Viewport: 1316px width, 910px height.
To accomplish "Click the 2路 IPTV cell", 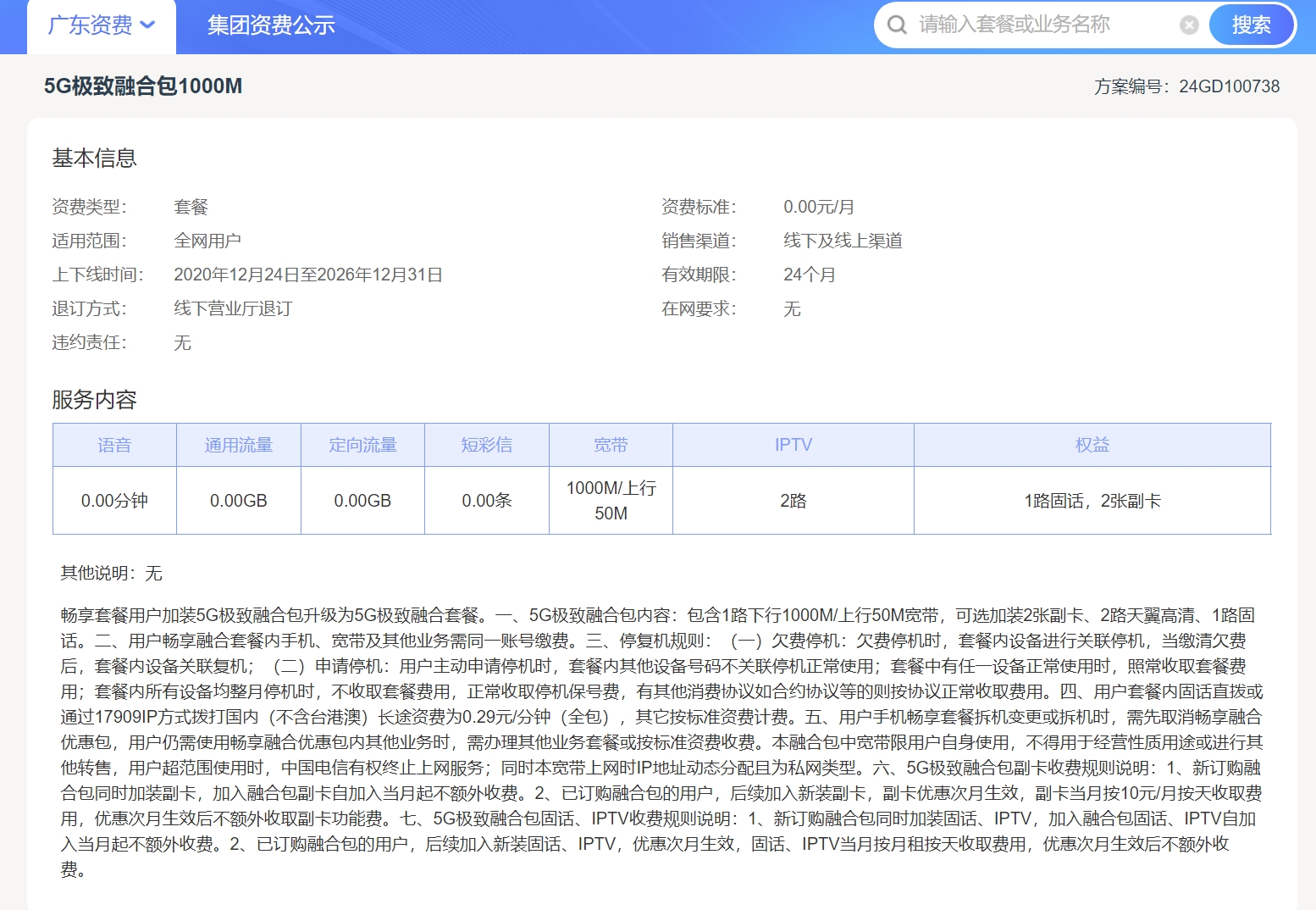I will (x=793, y=501).
